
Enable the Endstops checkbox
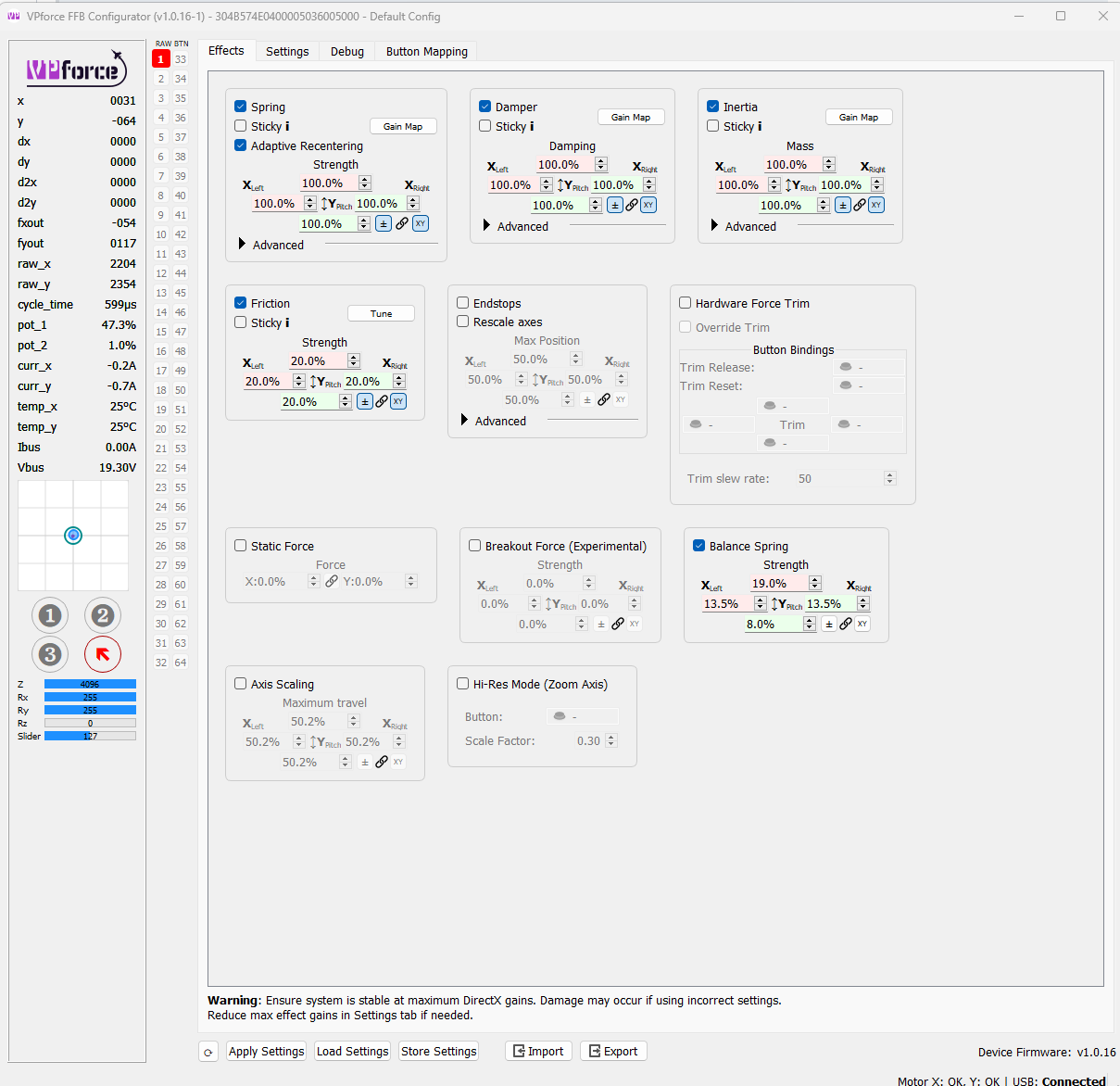coord(463,303)
